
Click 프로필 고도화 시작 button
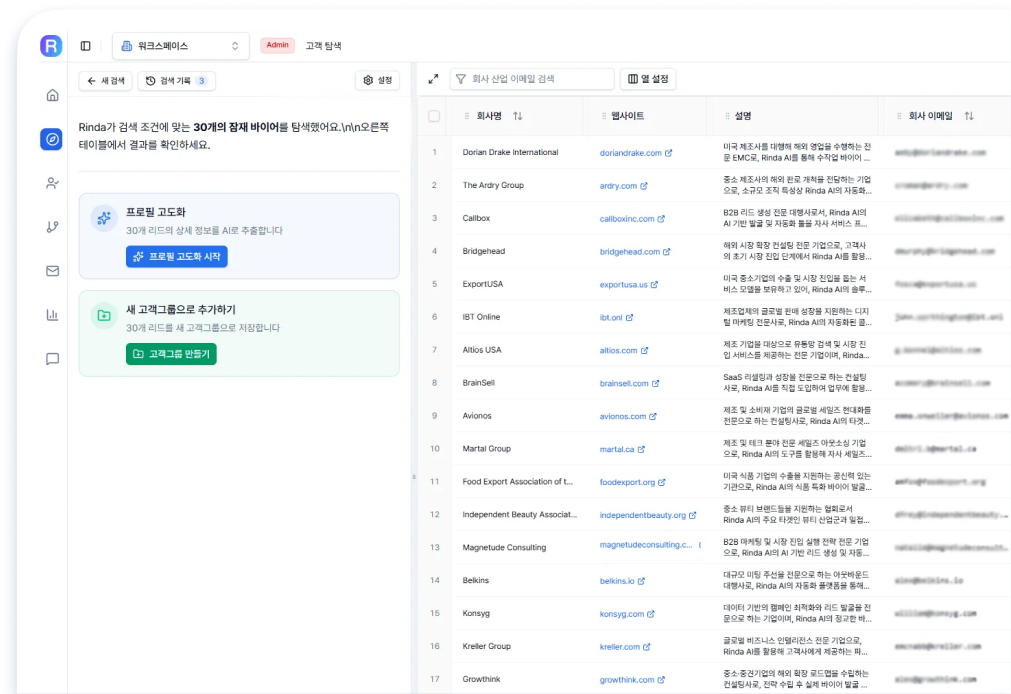[177, 257]
